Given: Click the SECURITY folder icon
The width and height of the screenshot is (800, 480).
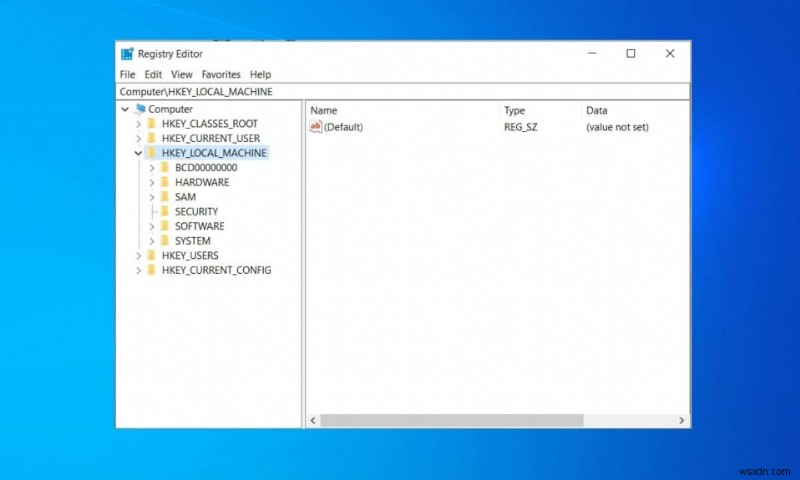Looking at the screenshot, I should [x=164, y=211].
